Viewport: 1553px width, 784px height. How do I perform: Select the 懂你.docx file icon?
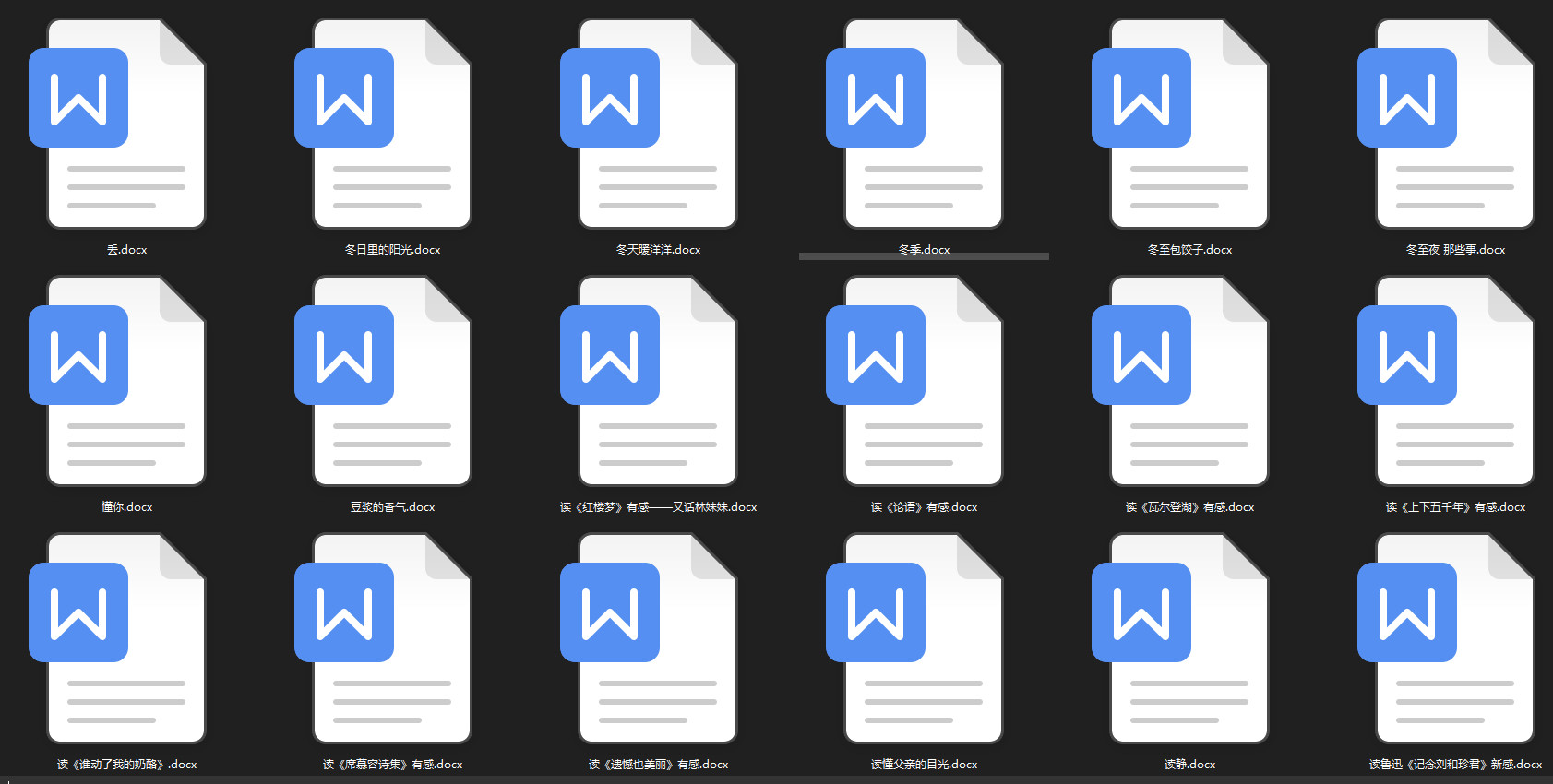click(117, 381)
